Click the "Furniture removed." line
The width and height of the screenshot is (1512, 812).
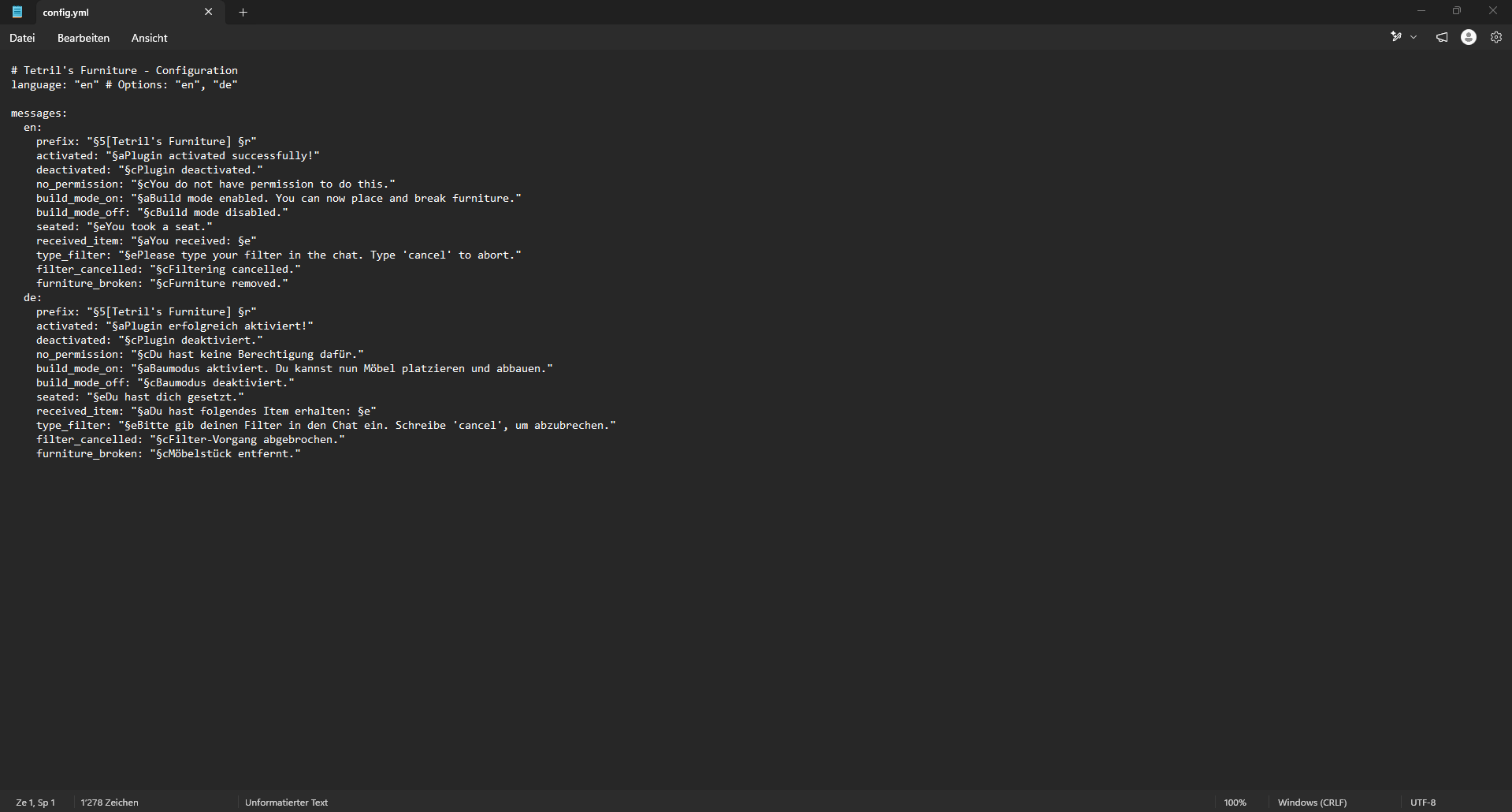point(162,283)
